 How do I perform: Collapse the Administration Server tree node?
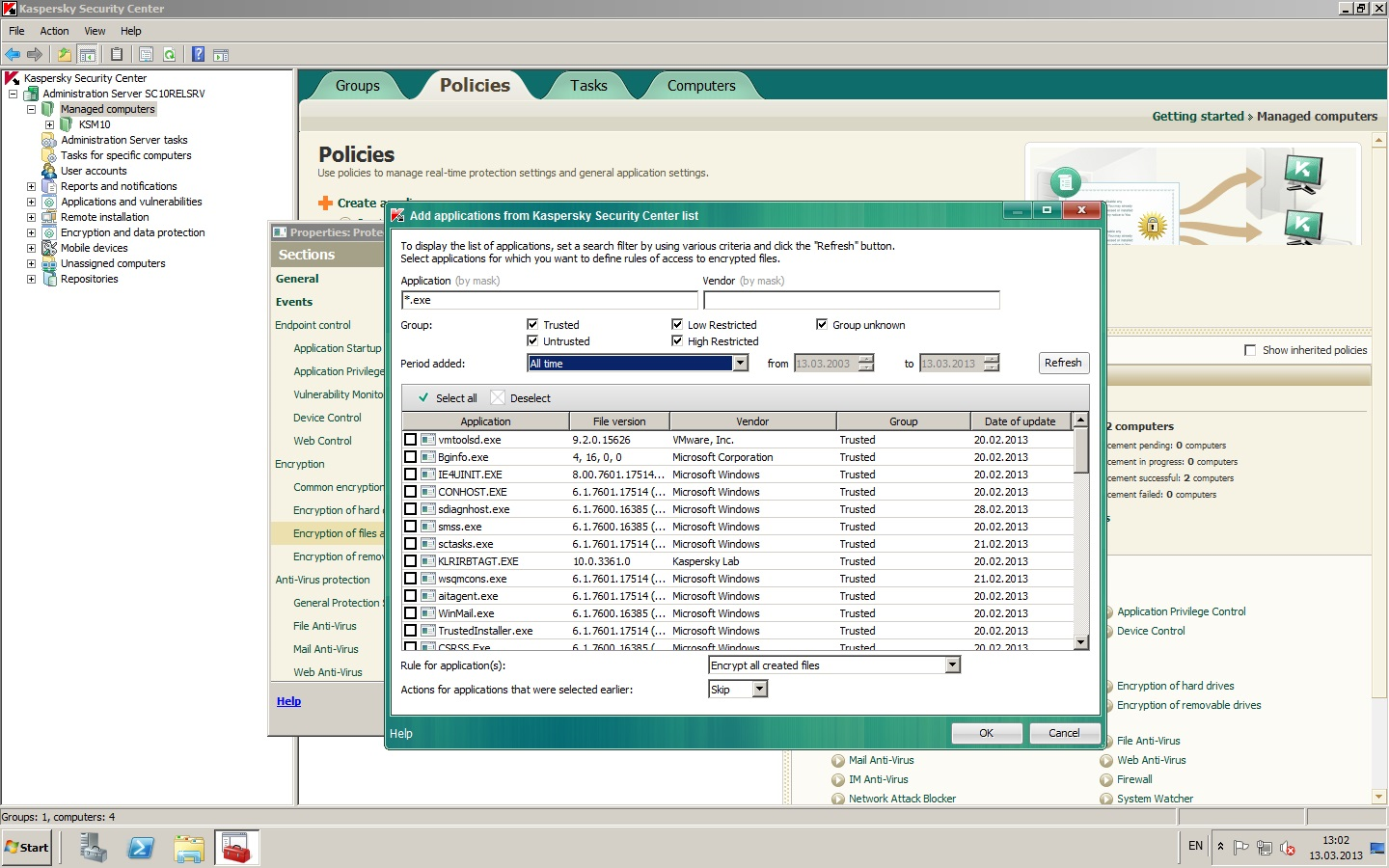pyautogui.click(x=13, y=94)
